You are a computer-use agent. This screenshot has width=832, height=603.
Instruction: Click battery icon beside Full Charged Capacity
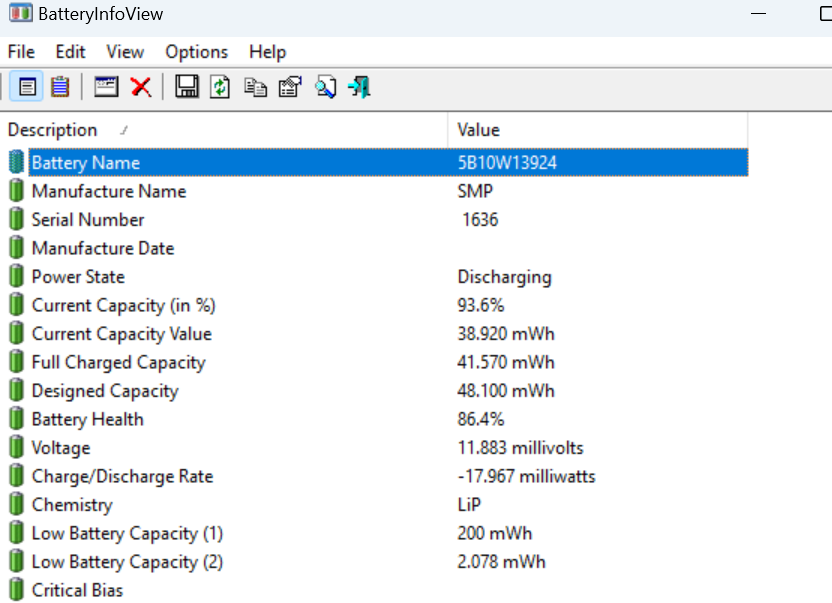16,361
